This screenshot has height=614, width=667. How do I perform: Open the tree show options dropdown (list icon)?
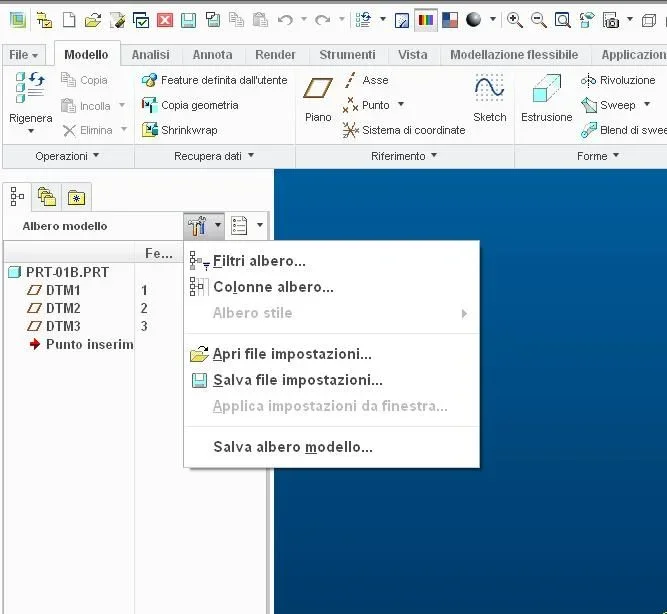pos(247,225)
